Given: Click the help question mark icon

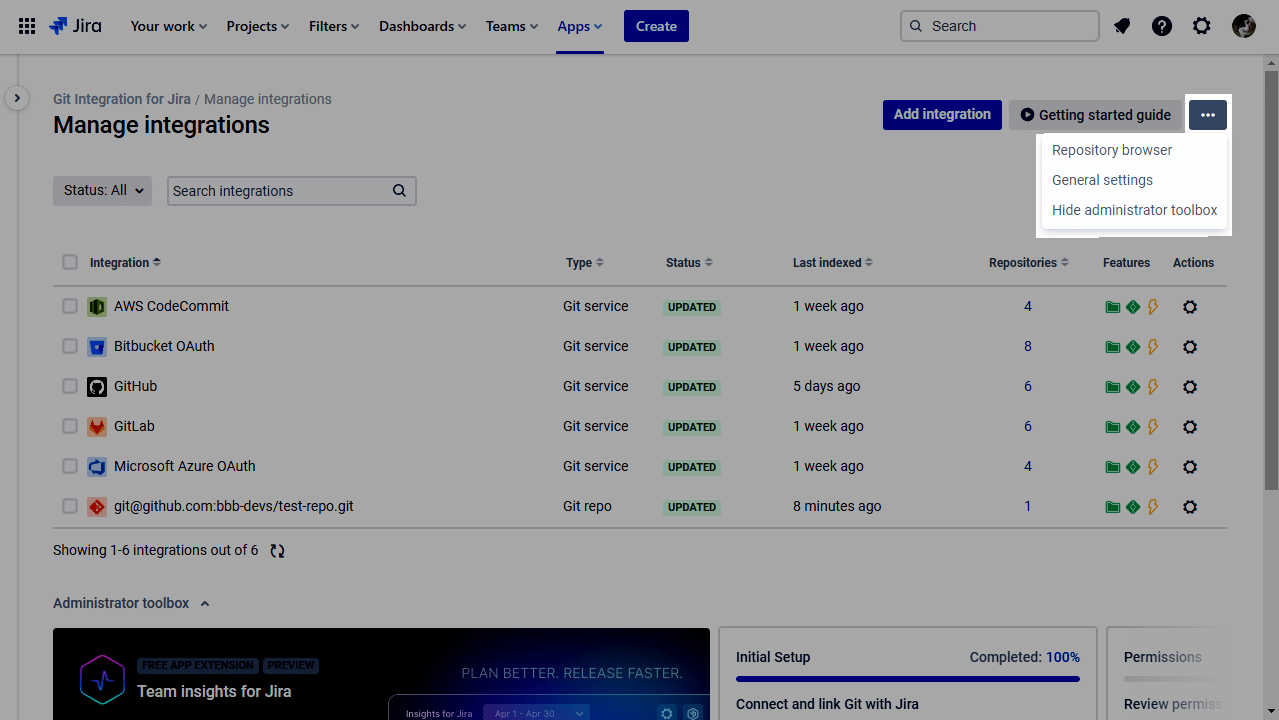Looking at the screenshot, I should tap(1162, 26).
